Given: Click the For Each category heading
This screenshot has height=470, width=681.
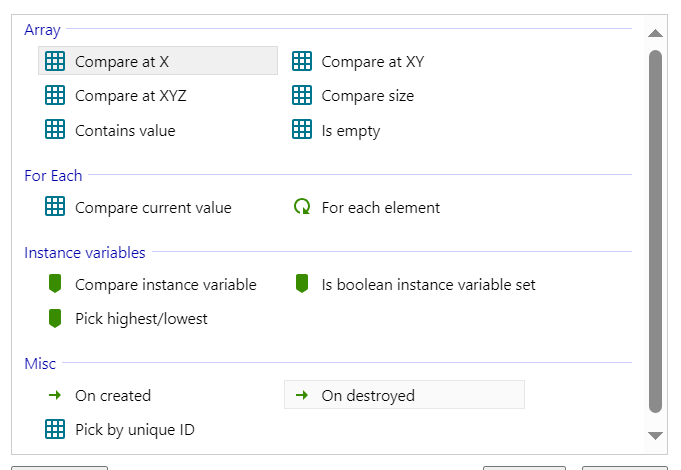Looking at the screenshot, I should point(53,175).
